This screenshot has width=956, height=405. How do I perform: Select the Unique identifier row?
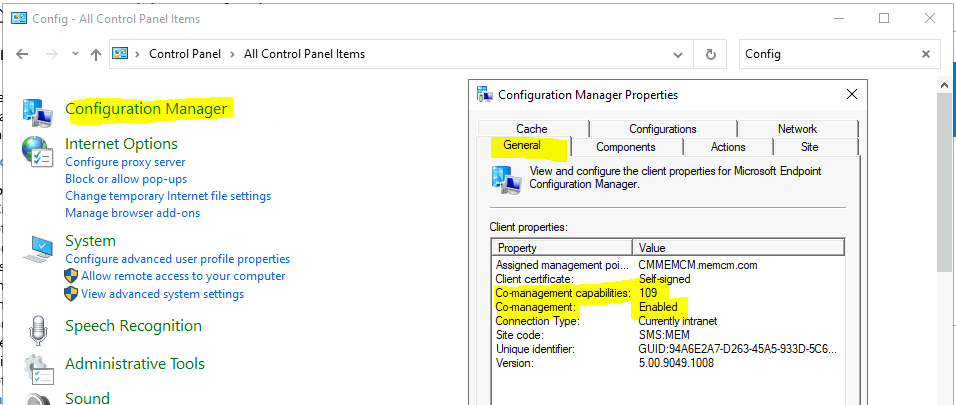pyautogui.click(x=668, y=349)
